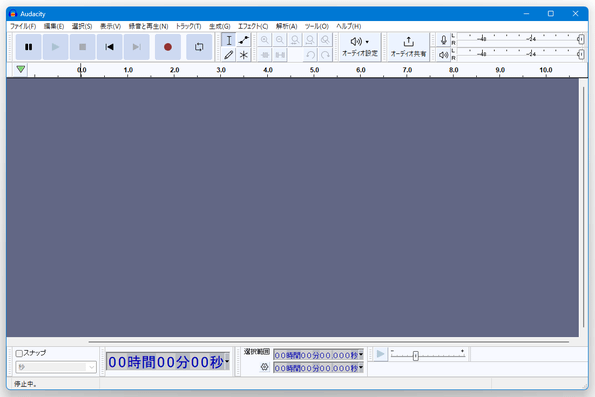Adjust playback level slider knob
Screen dimensions: 595x397
coord(581,55)
